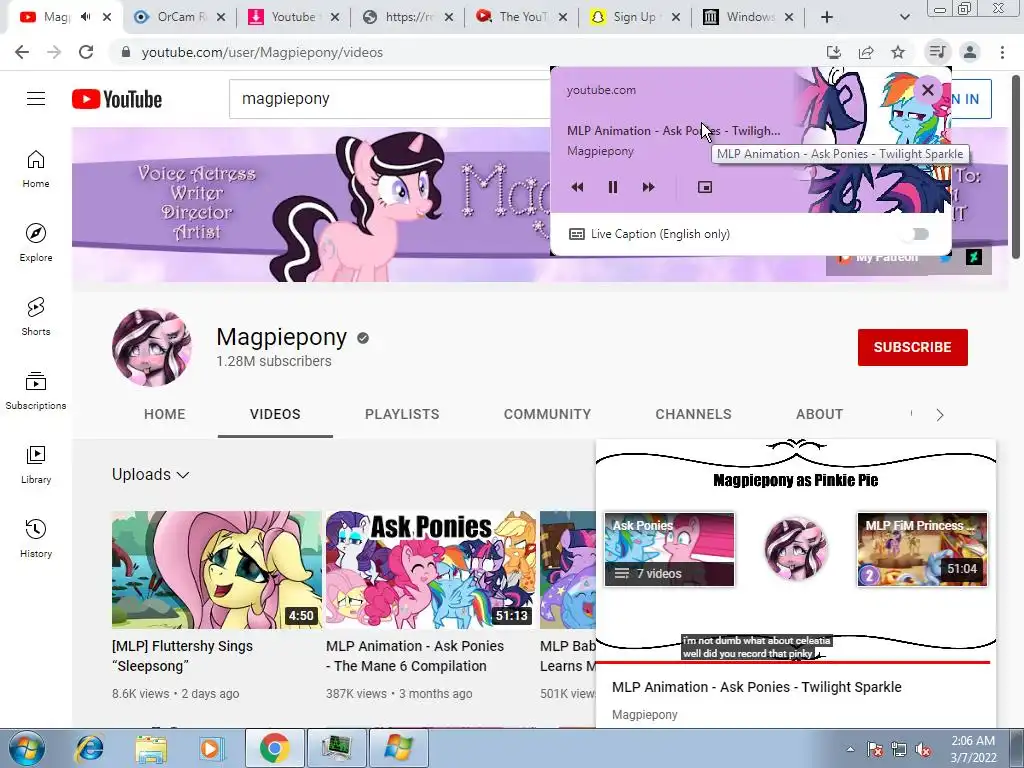
Task: Open Mane 6 Compilation video thumbnail
Action: 431,570
